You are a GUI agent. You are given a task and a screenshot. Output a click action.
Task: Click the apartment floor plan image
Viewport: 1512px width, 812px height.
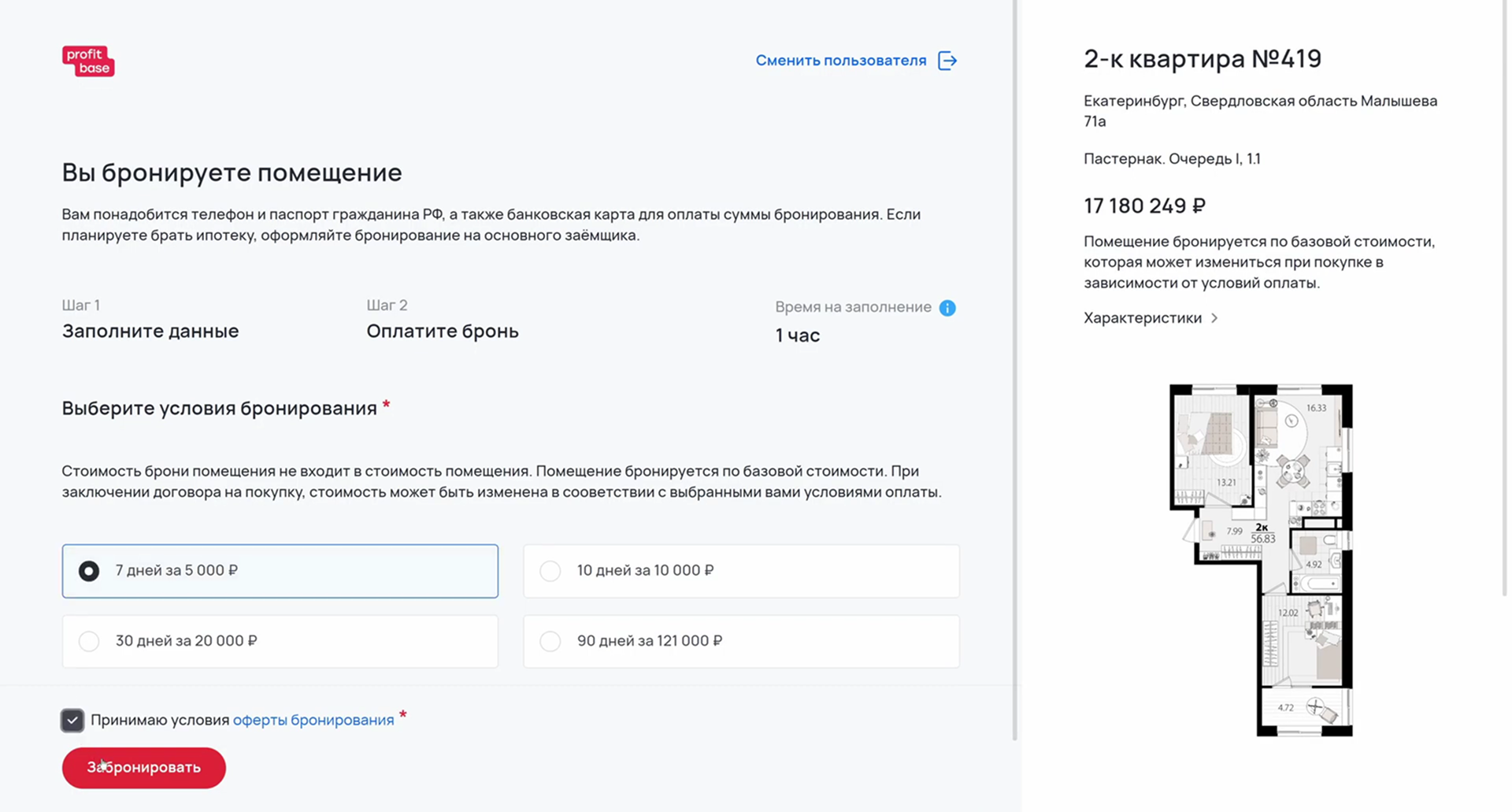coord(1261,560)
